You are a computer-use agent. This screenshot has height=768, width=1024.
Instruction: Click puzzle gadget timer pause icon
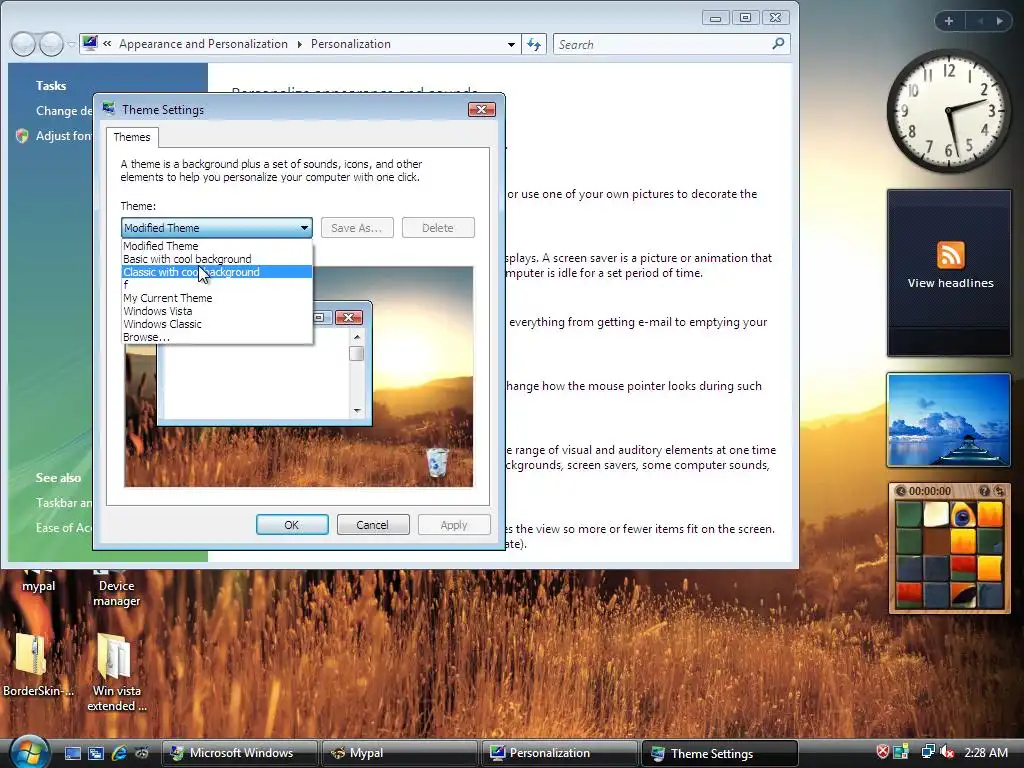tap(901, 490)
